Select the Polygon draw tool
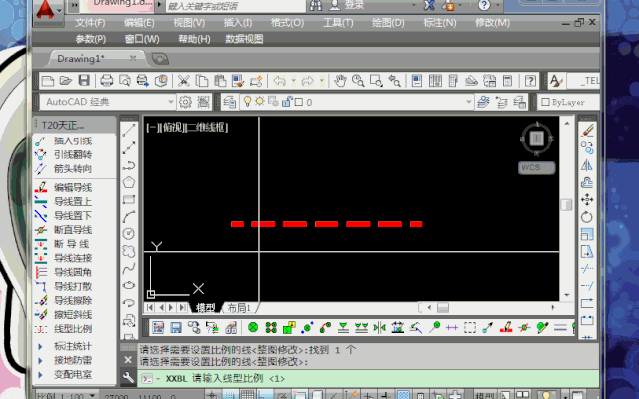639x399 pixels. coord(129,182)
